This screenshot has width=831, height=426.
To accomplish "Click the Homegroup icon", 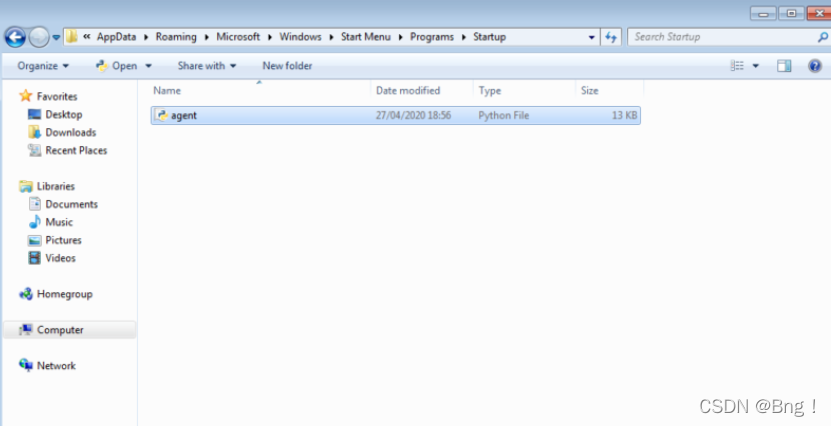I will [25, 294].
